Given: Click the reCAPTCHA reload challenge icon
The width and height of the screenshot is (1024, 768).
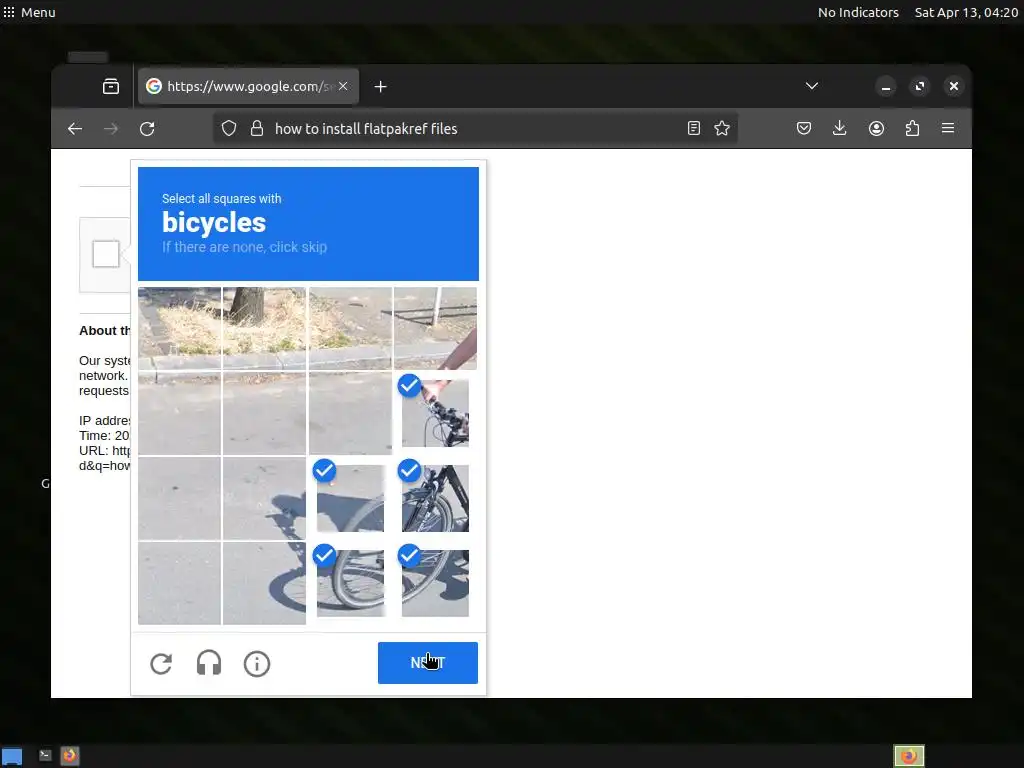Looking at the screenshot, I should [x=161, y=664].
